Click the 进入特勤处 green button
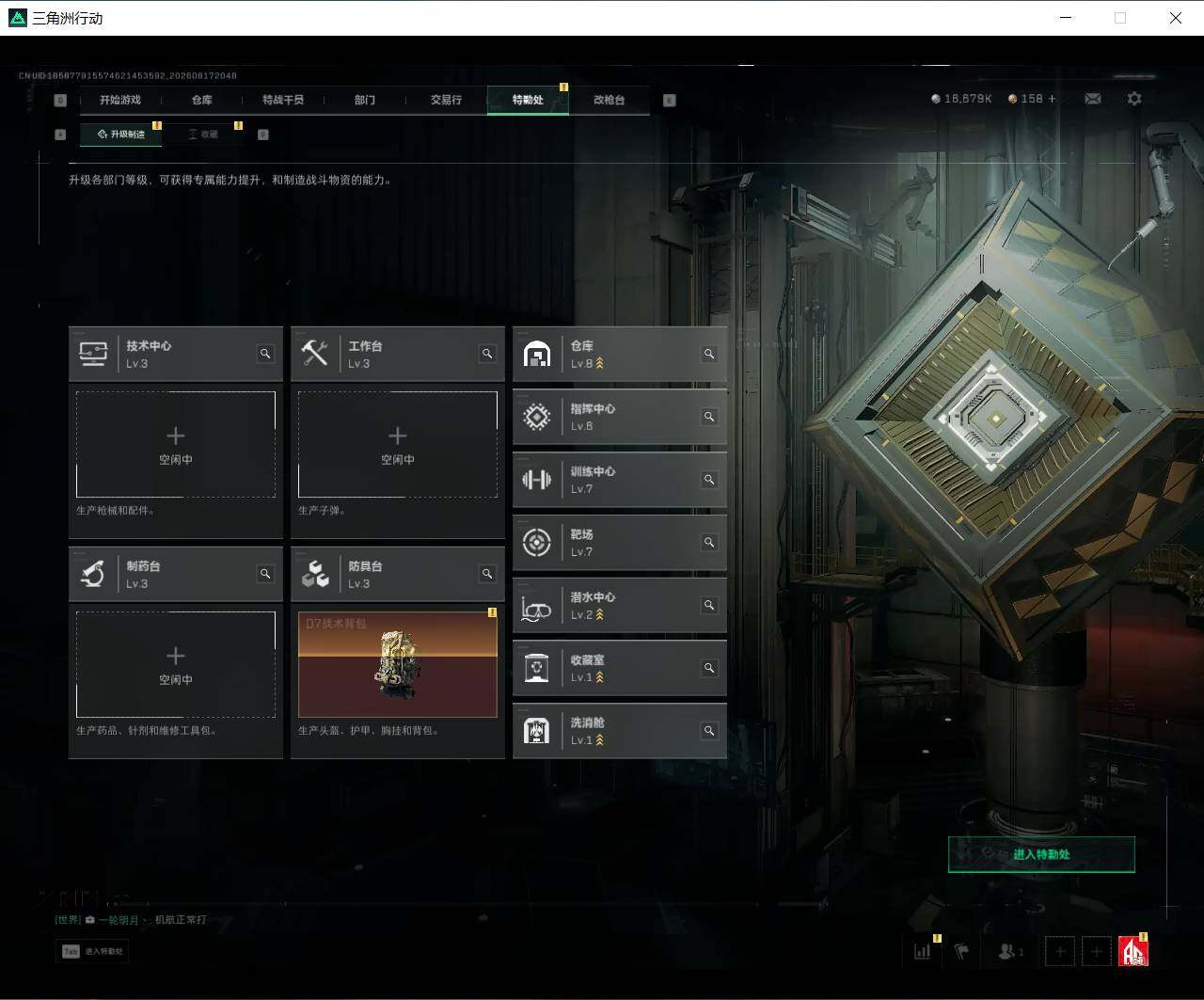This screenshot has width=1204, height=1000. 1041,854
